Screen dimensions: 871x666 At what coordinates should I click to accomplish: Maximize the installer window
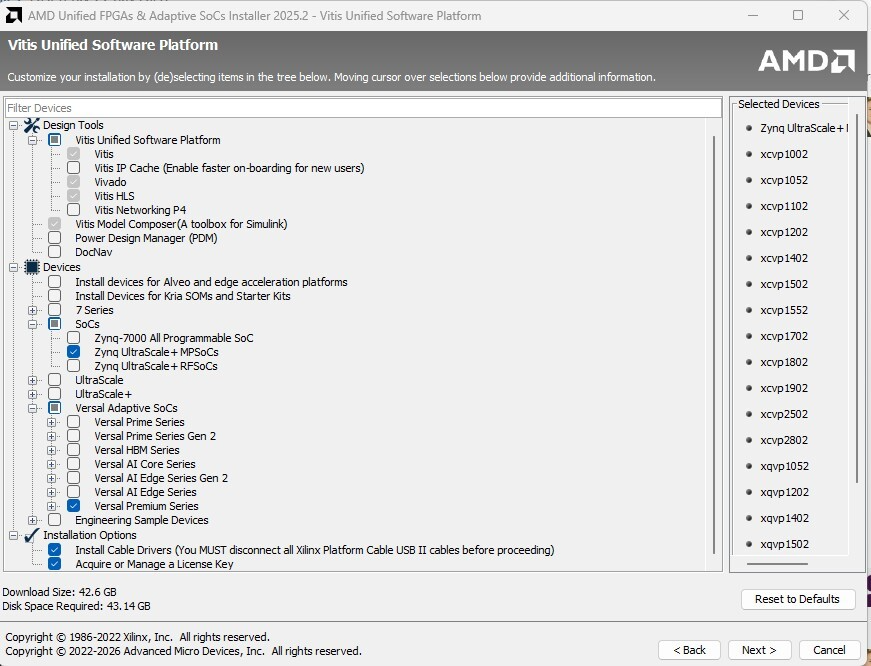click(798, 15)
